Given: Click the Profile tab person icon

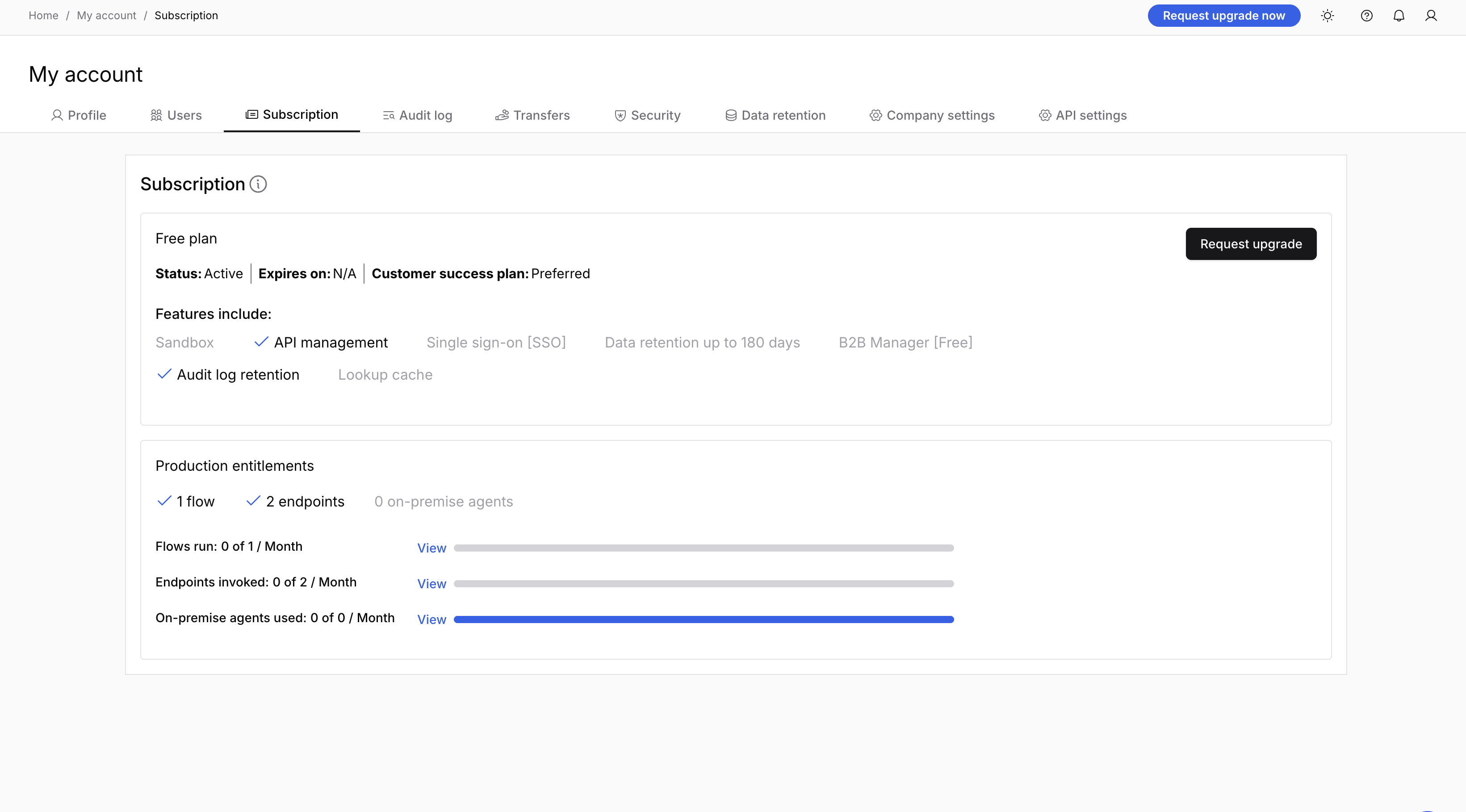Looking at the screenshot, I should 57,115.
